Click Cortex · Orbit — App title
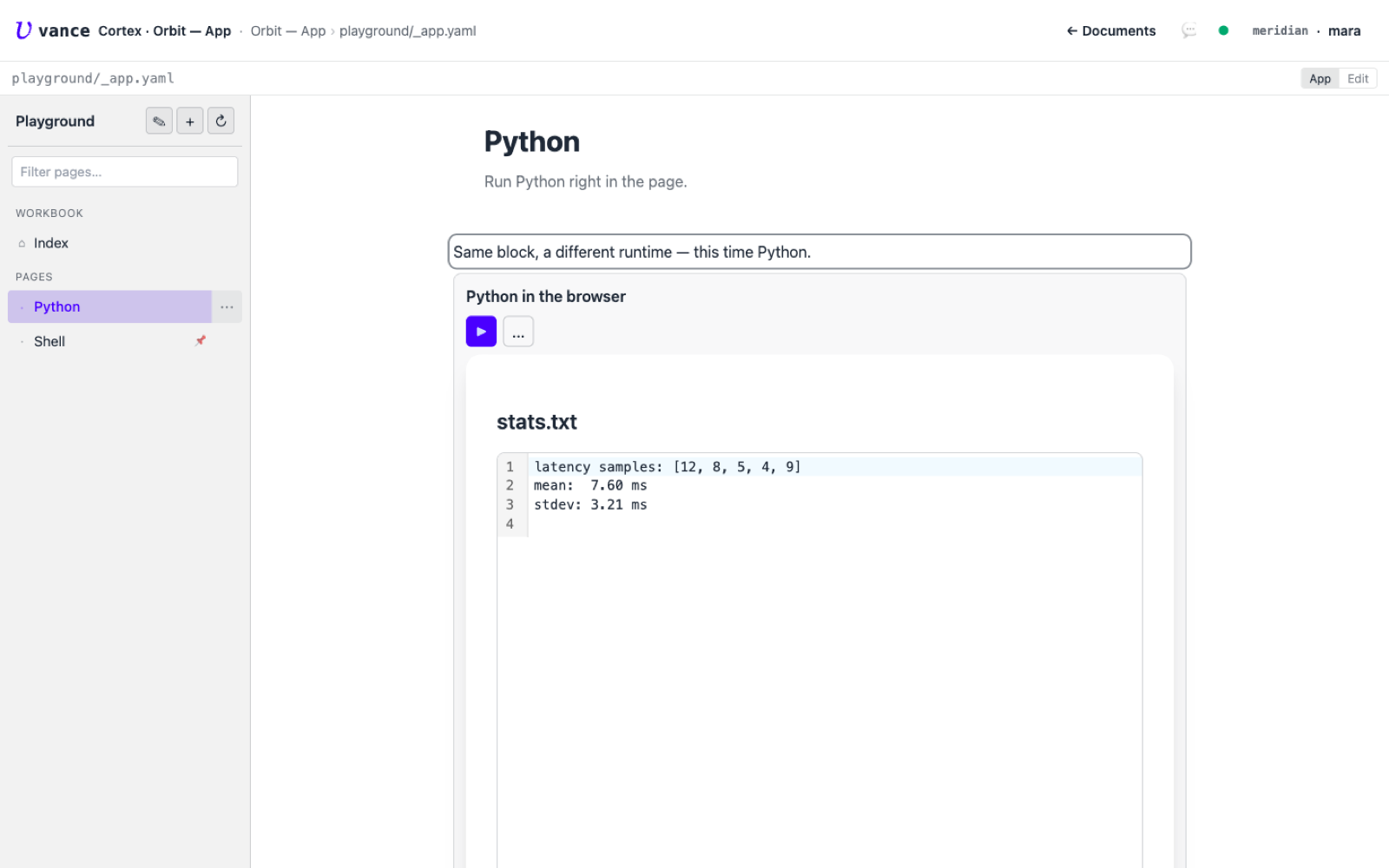Viewport: 1389px width, 868px height. (165, 30)
